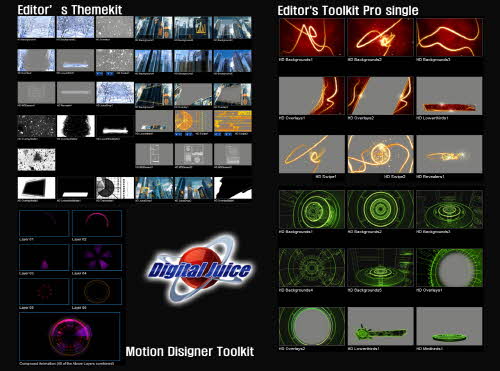Choose the HD Overlays1 red streak thumbnail
The width and height of the screenshot is (500, 371).
[312, 96]
